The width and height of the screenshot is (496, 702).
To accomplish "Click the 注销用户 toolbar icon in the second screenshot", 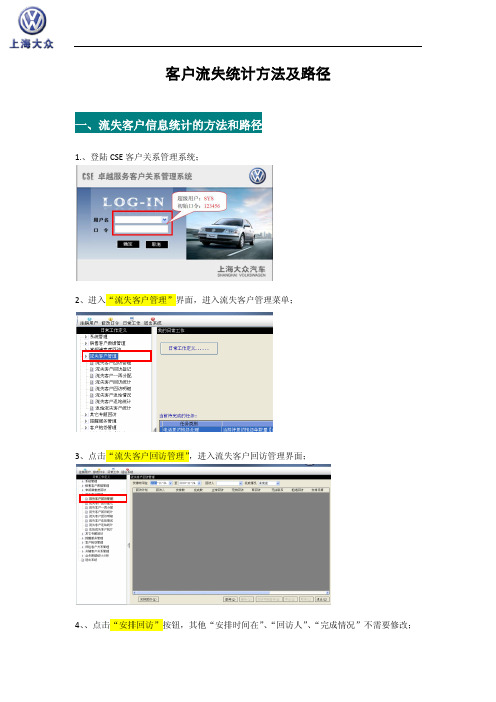I will tap(89, 321).
